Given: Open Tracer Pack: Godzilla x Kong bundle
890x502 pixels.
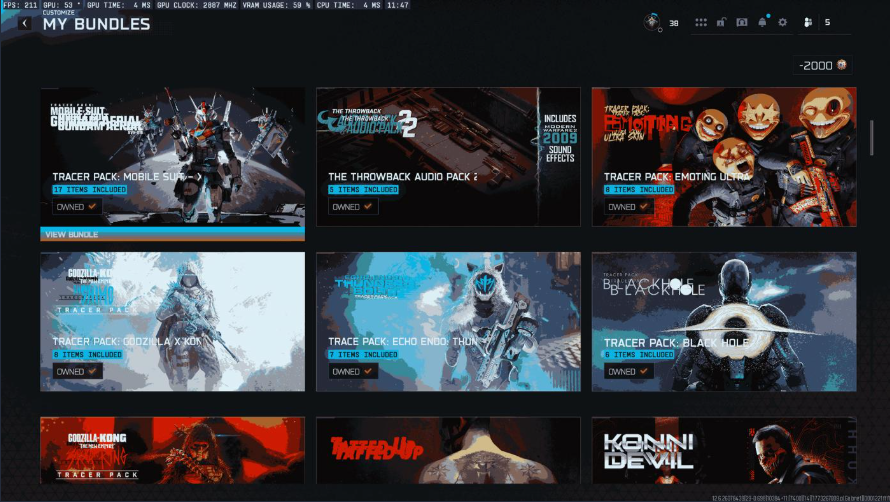Looking at the screenshot, I should [x=173, y=321].
